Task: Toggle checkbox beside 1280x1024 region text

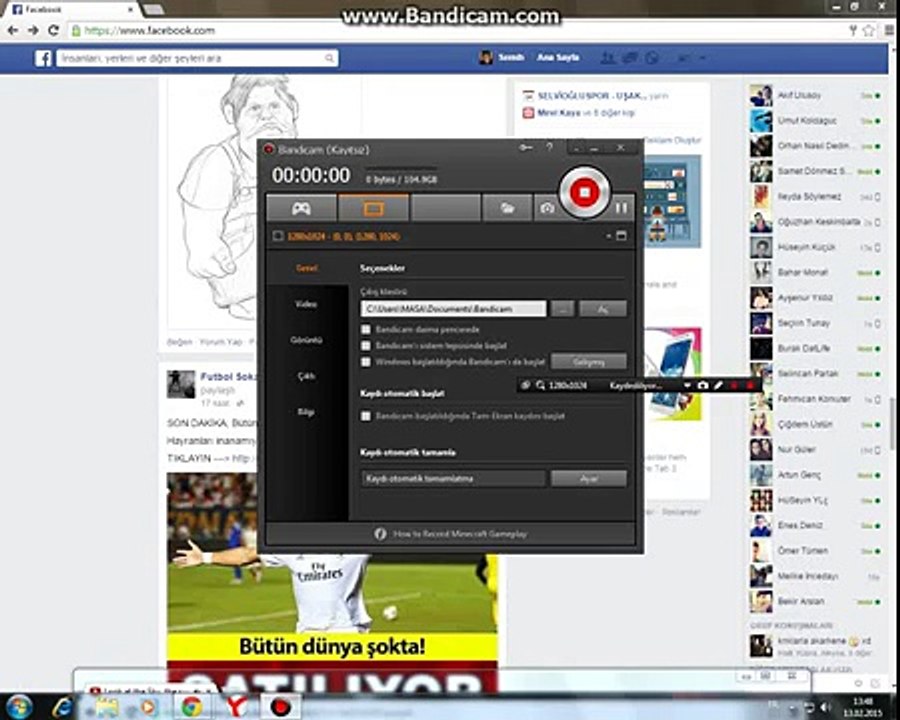Action: click(x=278, y=236)
